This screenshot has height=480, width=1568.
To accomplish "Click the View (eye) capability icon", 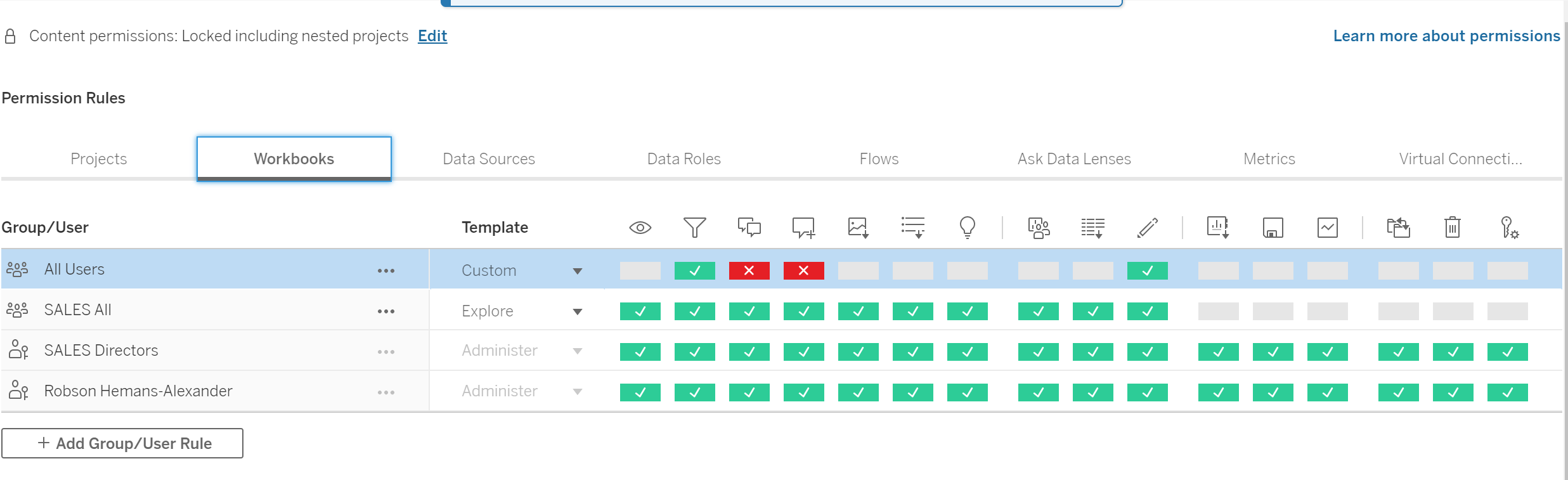I will click(x=640, y=228).
